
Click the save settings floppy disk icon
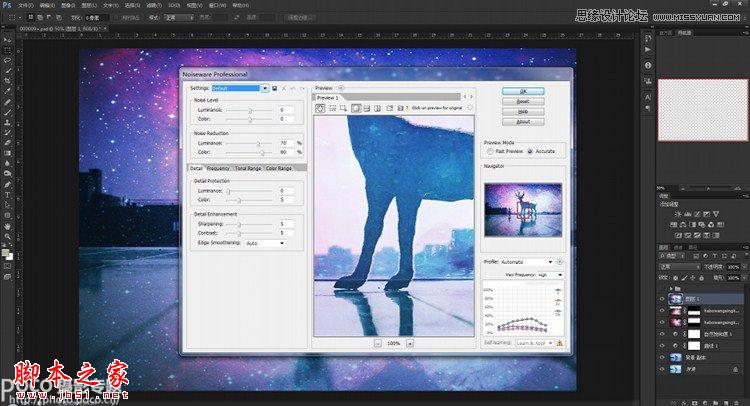click(275, 88)
